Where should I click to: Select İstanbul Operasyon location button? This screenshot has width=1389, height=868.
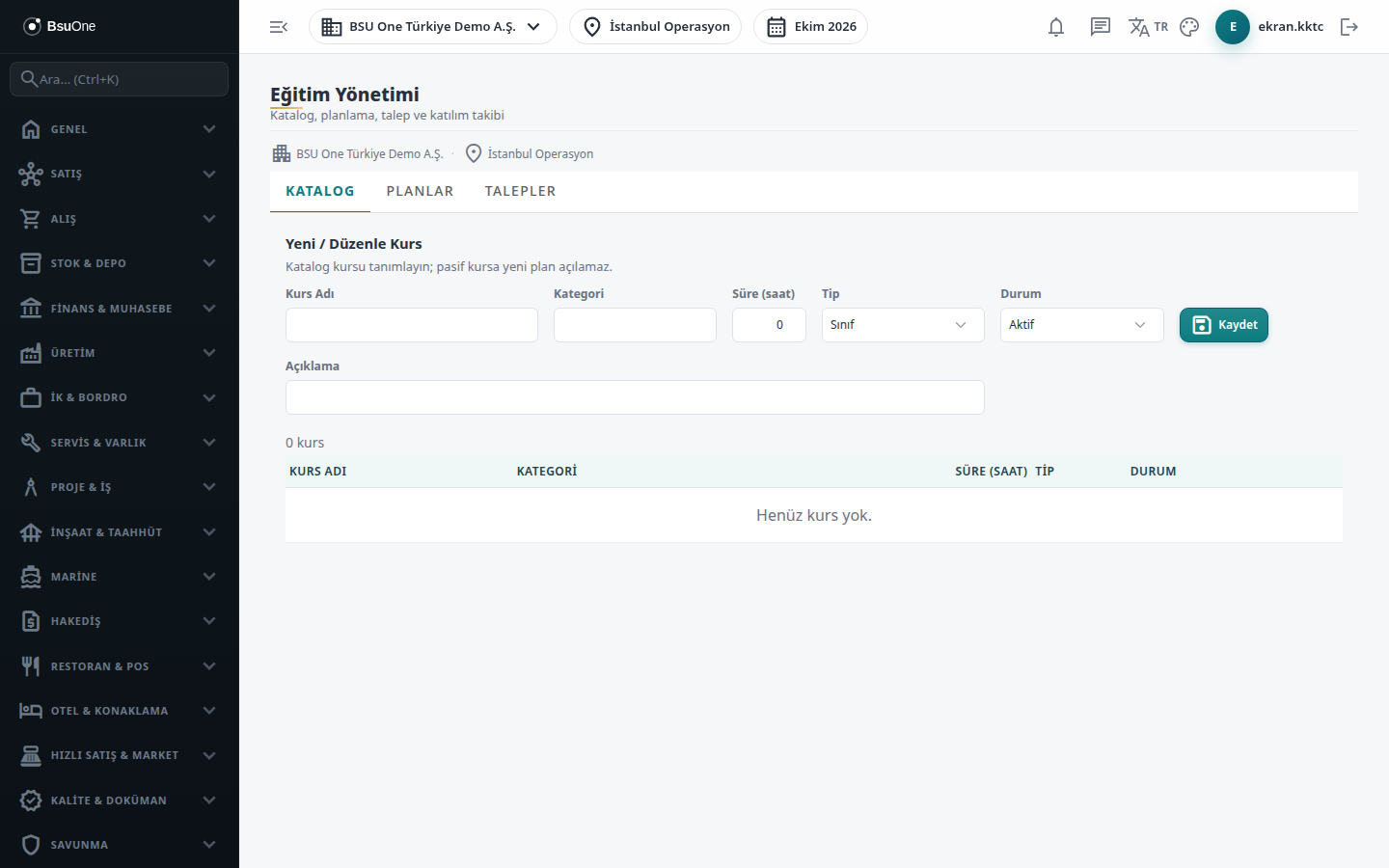click(656, 27)
